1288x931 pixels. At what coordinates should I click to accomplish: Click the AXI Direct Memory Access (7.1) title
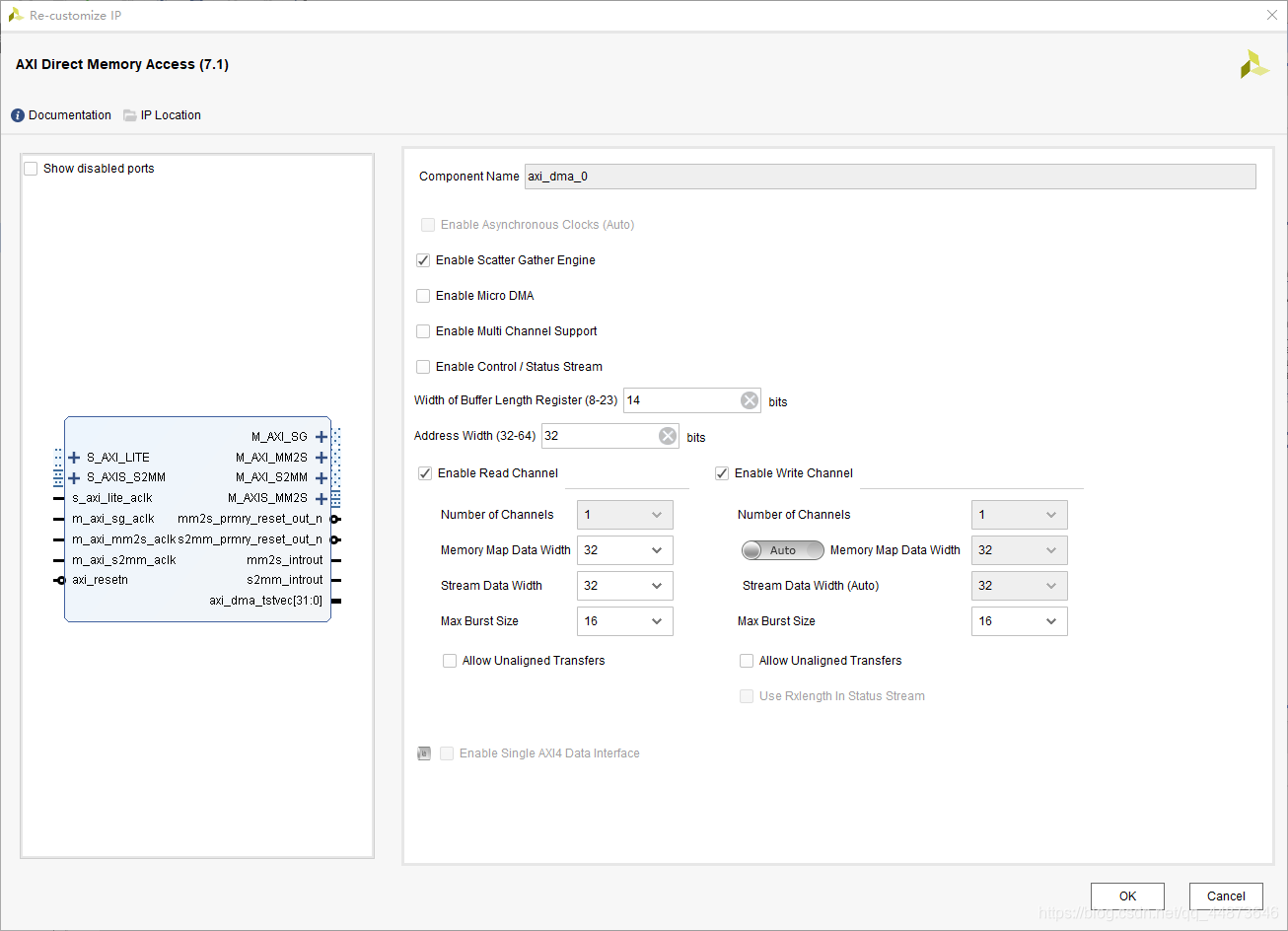point(122,64)
